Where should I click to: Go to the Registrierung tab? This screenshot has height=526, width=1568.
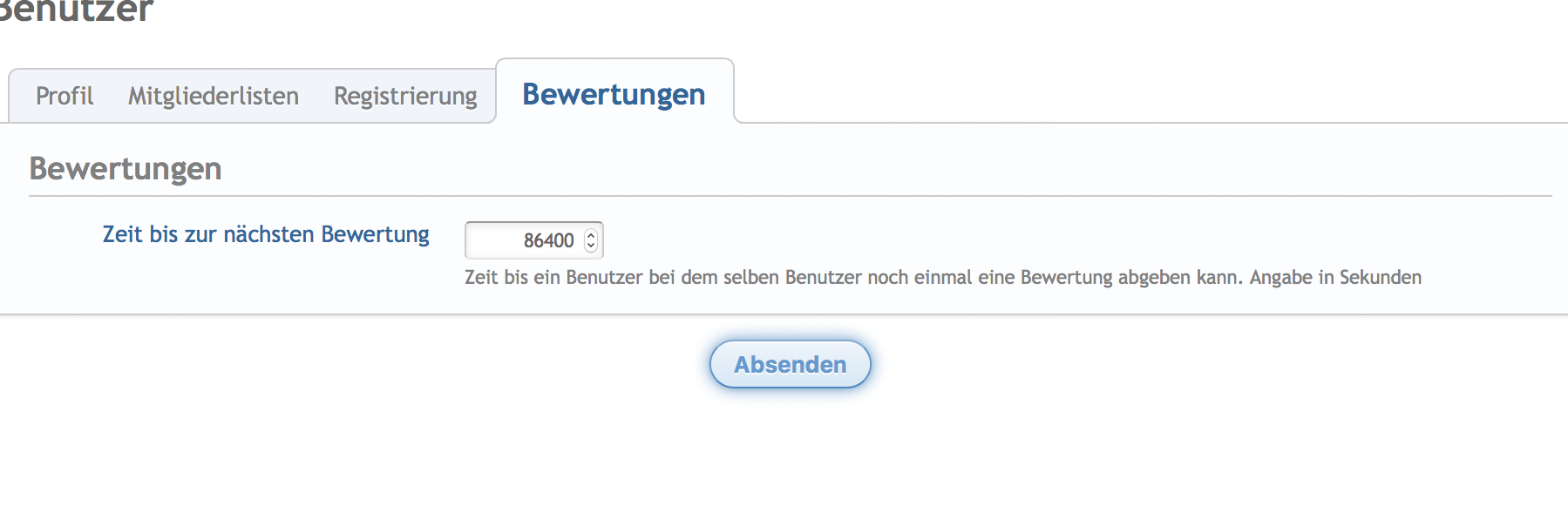pyautogui.click(x=405, y=96)
